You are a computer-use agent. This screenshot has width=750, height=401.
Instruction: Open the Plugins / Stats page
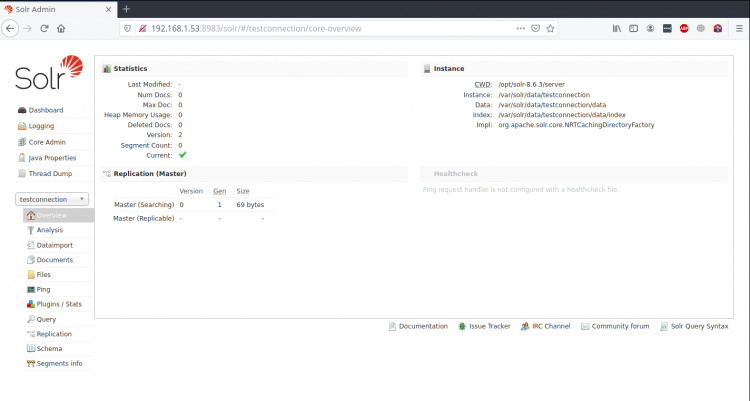[58, 304]
